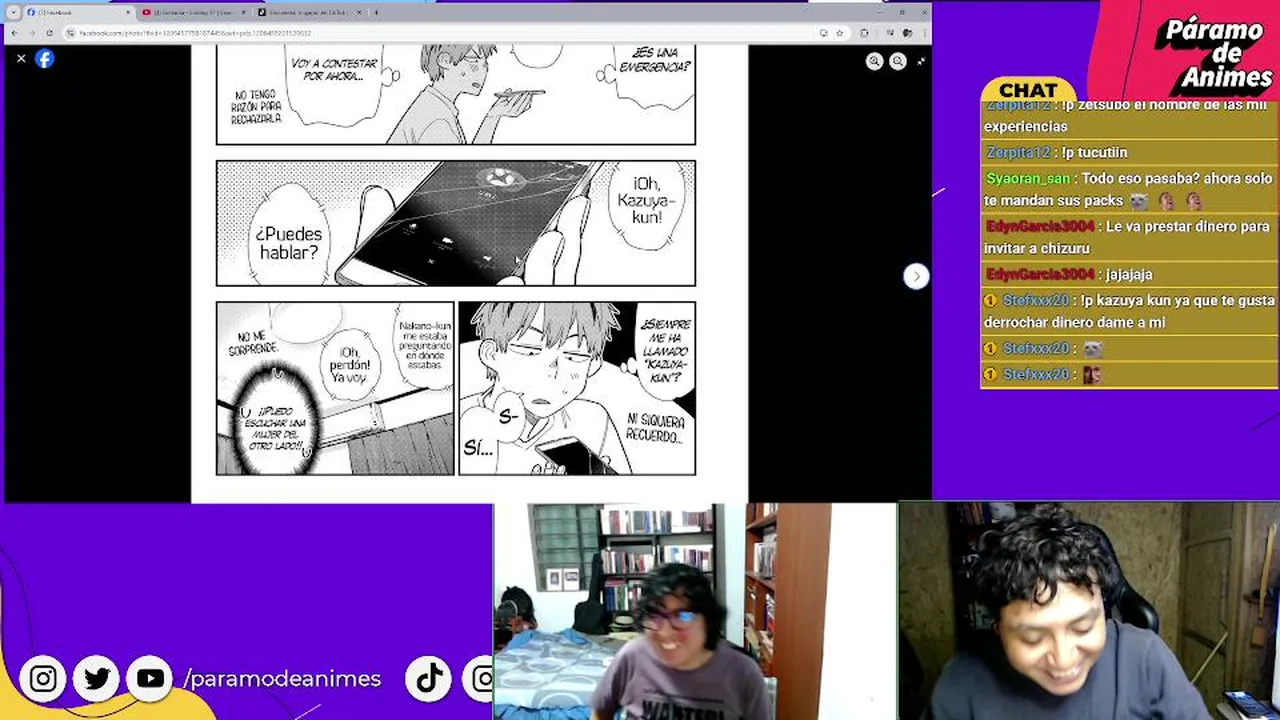Go back in browser history
Viewport: 1280px width, 720px height.
tap(14, 33)
